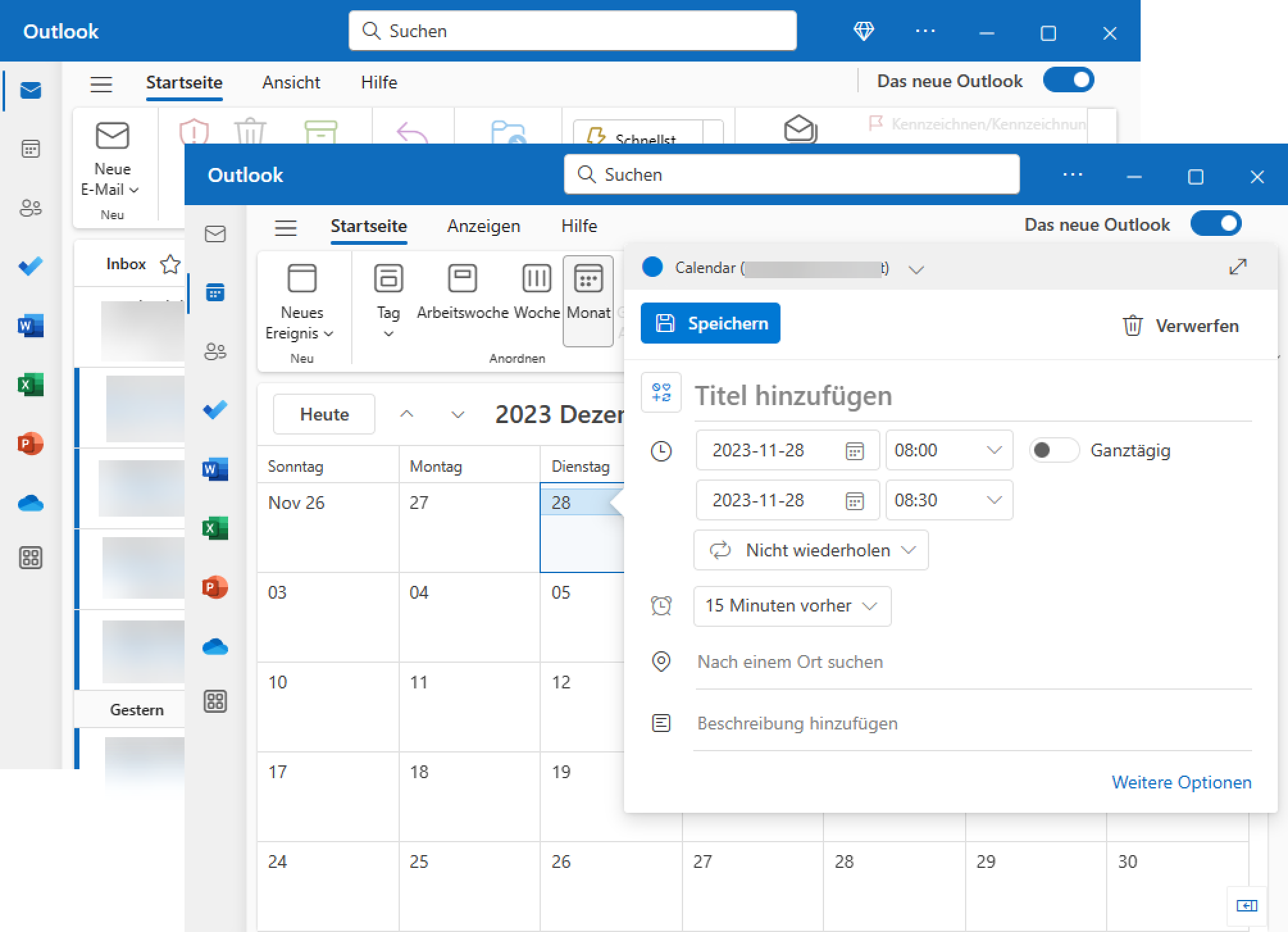
Task: Click the trash icon to discard the event
Action: coord(1132,326)
